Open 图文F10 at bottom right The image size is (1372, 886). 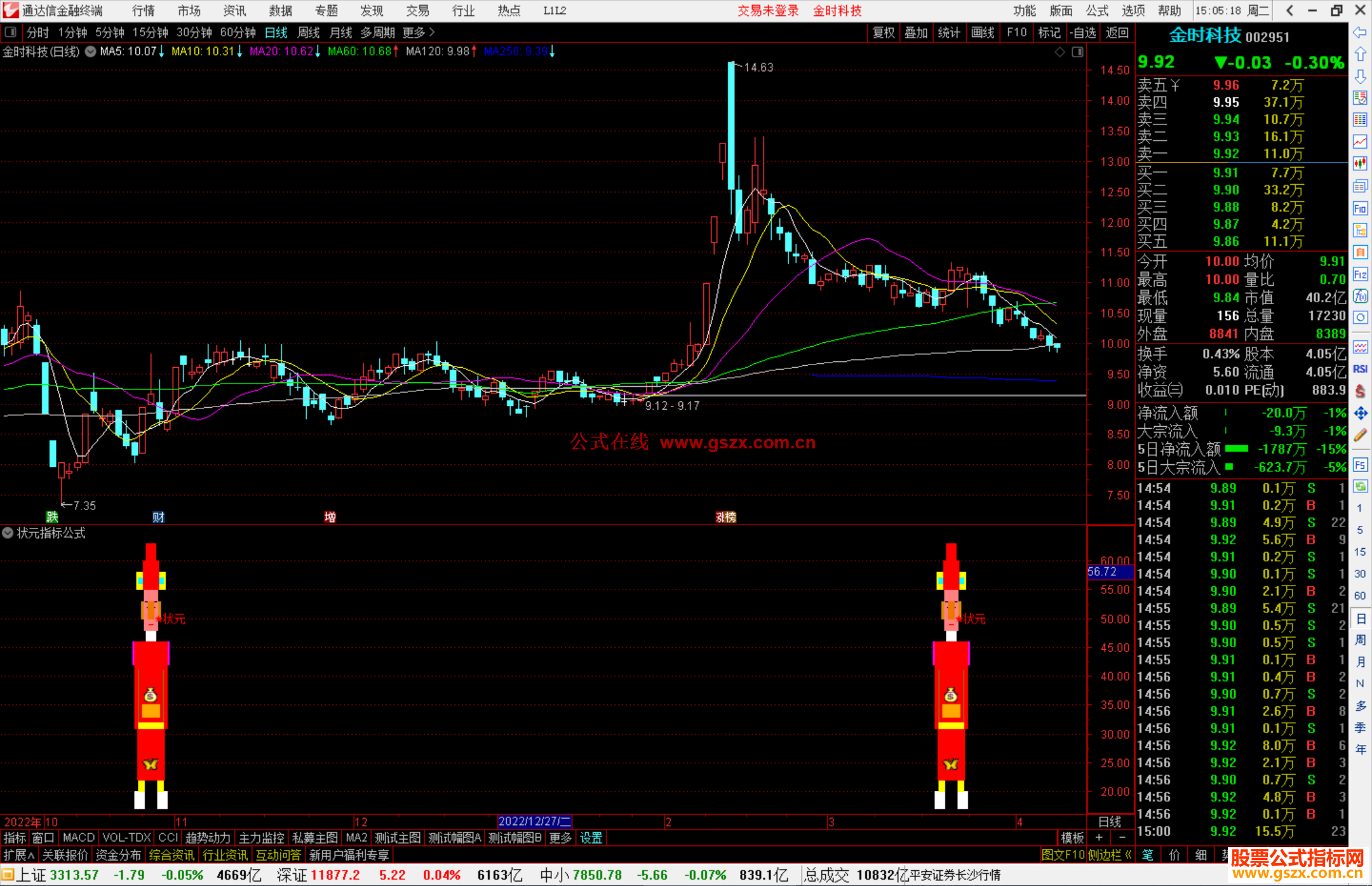tap(1063, 855)
